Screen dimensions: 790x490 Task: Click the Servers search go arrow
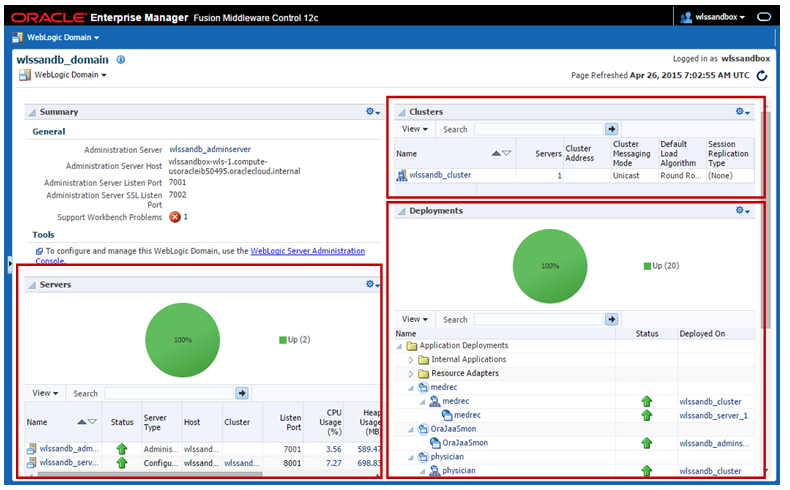pos(241,393)
